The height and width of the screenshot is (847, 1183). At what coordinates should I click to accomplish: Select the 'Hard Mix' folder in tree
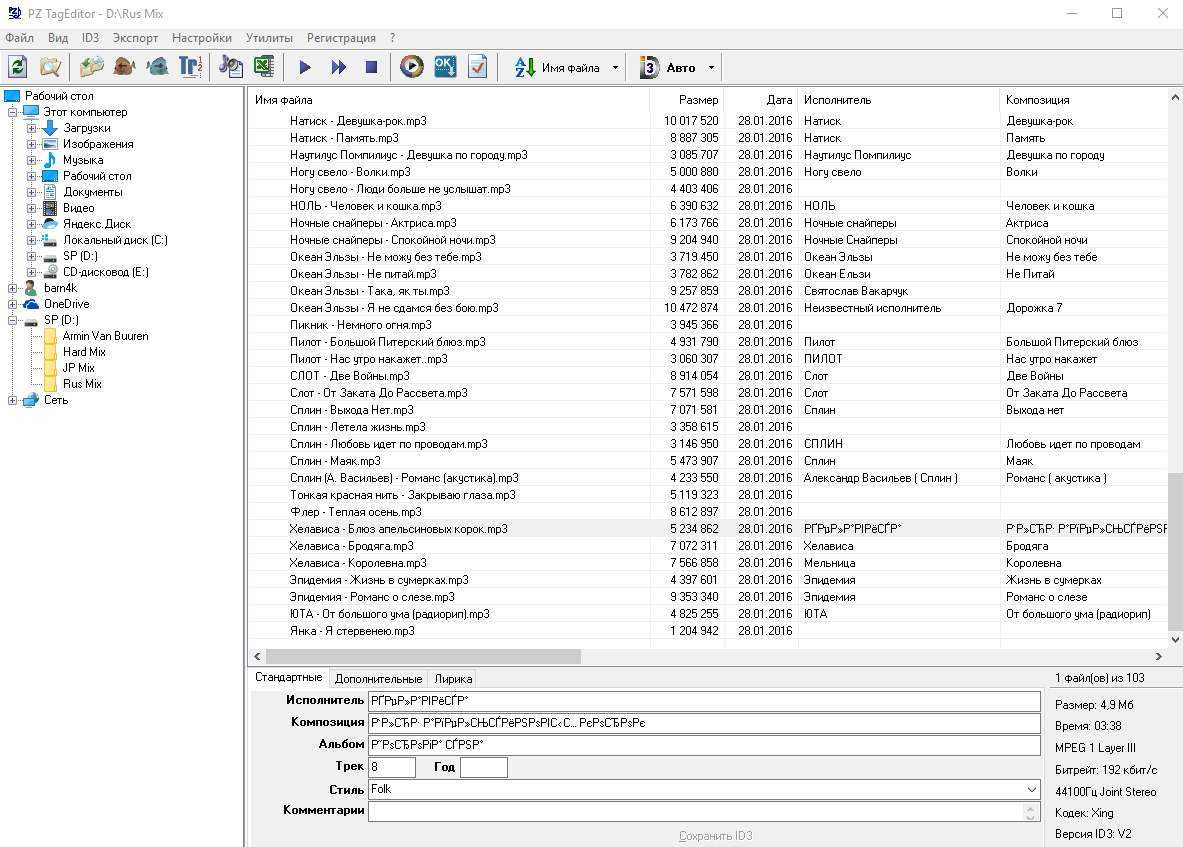click(84, 352)
